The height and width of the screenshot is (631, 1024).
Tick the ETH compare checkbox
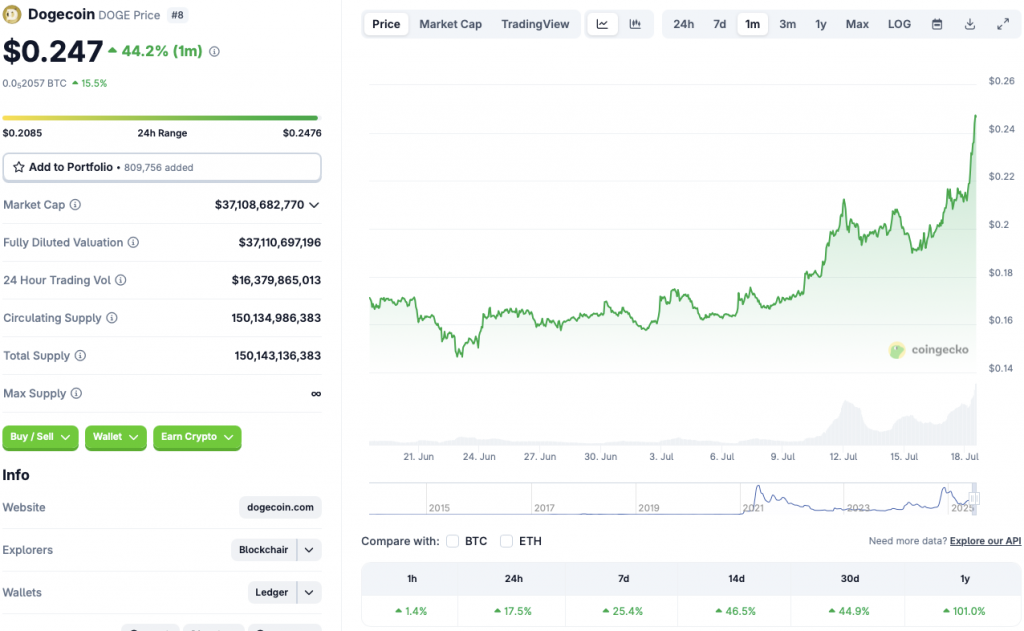coord(506,541)
